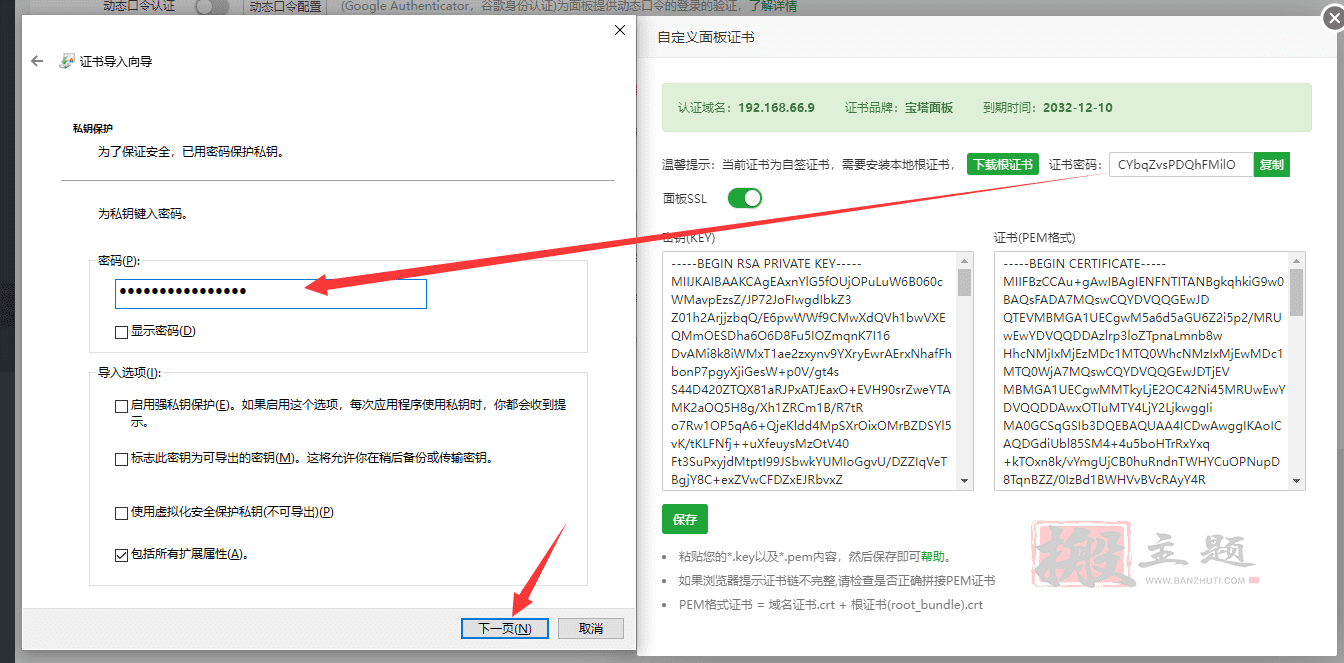This screenshot has width=1344, height=663.
Task: Click the certificate import wizard icon
Action: coord(67,61)
